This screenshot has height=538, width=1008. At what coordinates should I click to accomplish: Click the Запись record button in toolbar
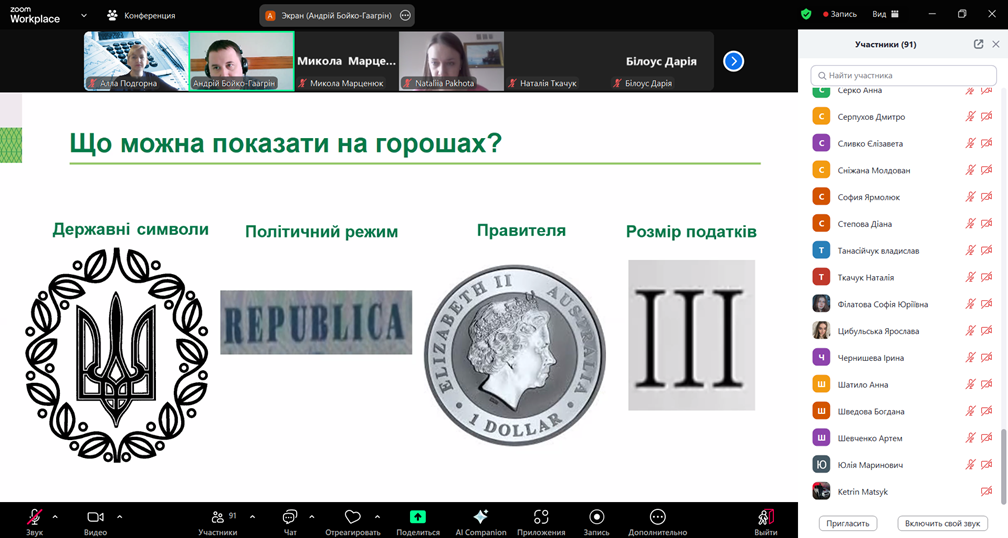click(597, 517)
